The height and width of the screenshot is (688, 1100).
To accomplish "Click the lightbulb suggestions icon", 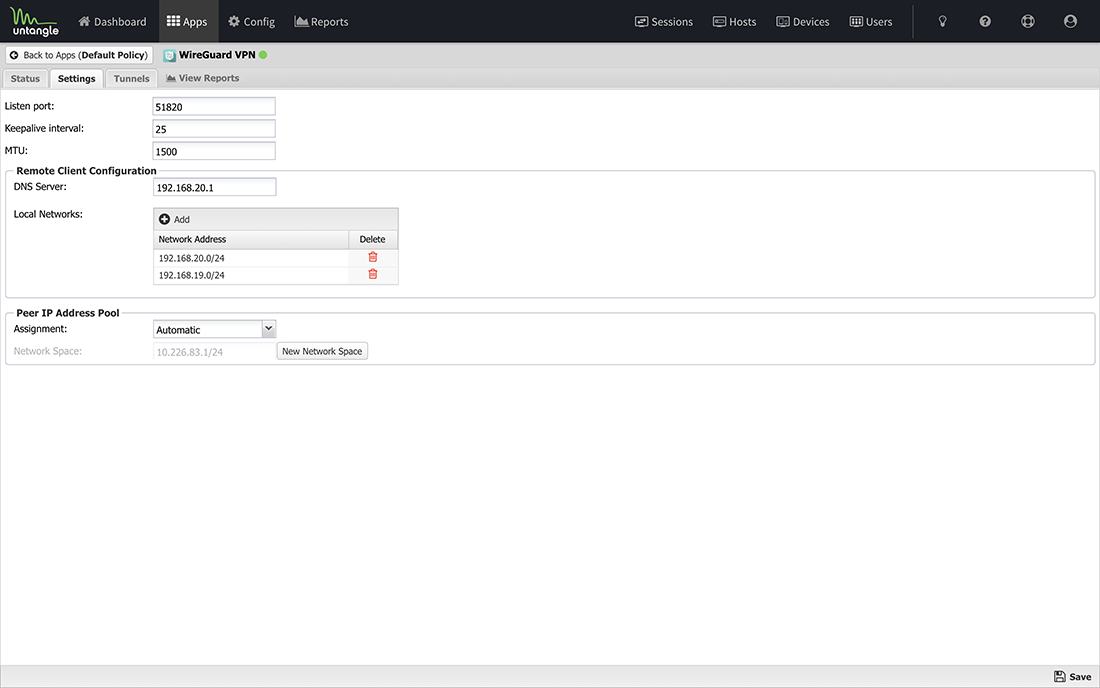I will pyautogui.click(x=943, y=22).
